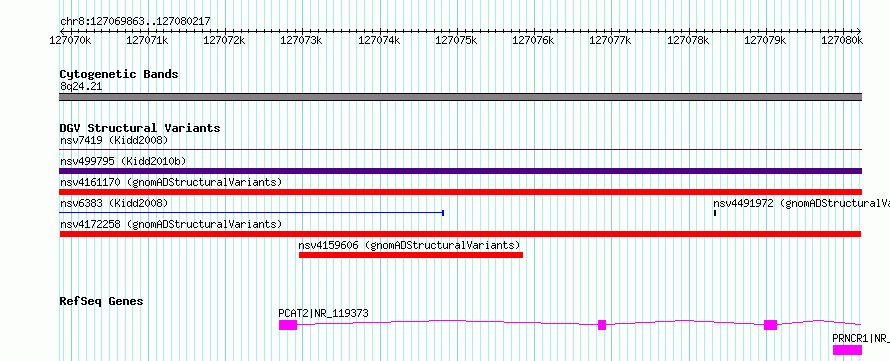
Task: Click the small nsv4491972 variant marker
Action: pos(715,213)
